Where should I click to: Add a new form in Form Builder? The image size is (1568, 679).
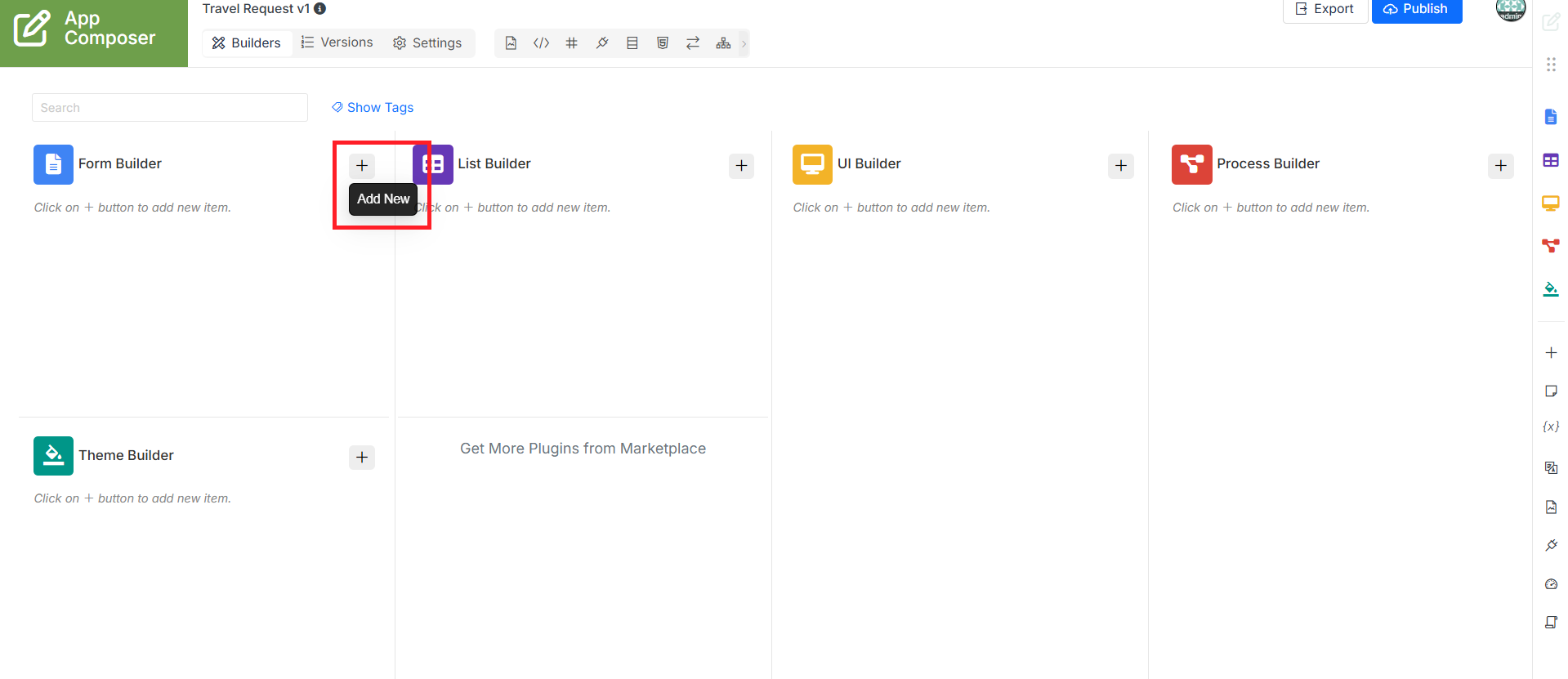(x=362, y=166)
